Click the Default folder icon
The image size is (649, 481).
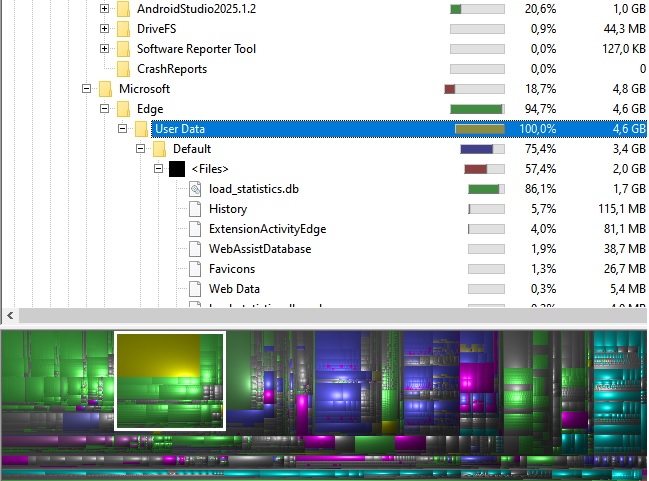point(159,149)
